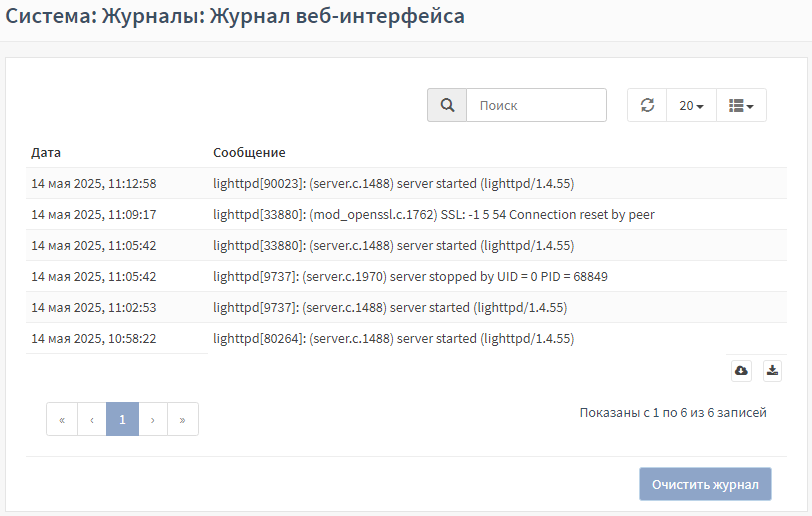The height and width of the screenshot is (516, 812).
Task: Click the Дата column header
Action: (46, 152)
